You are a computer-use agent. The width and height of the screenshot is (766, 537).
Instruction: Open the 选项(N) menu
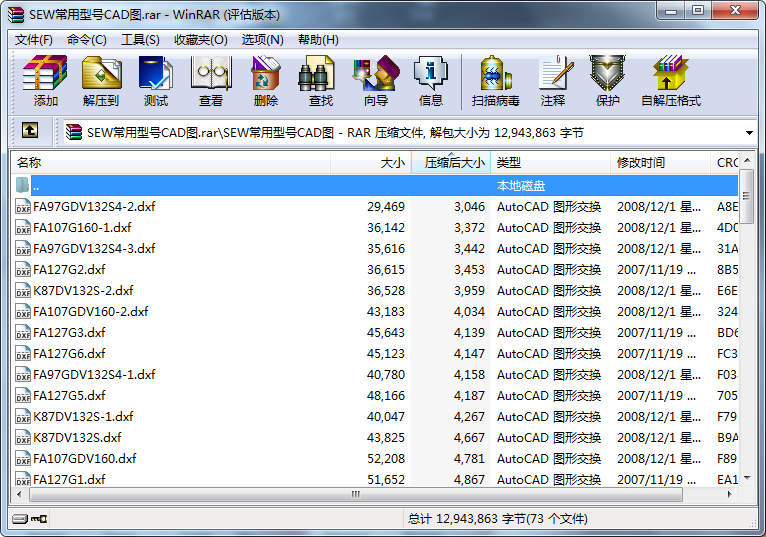pos(262,40)
